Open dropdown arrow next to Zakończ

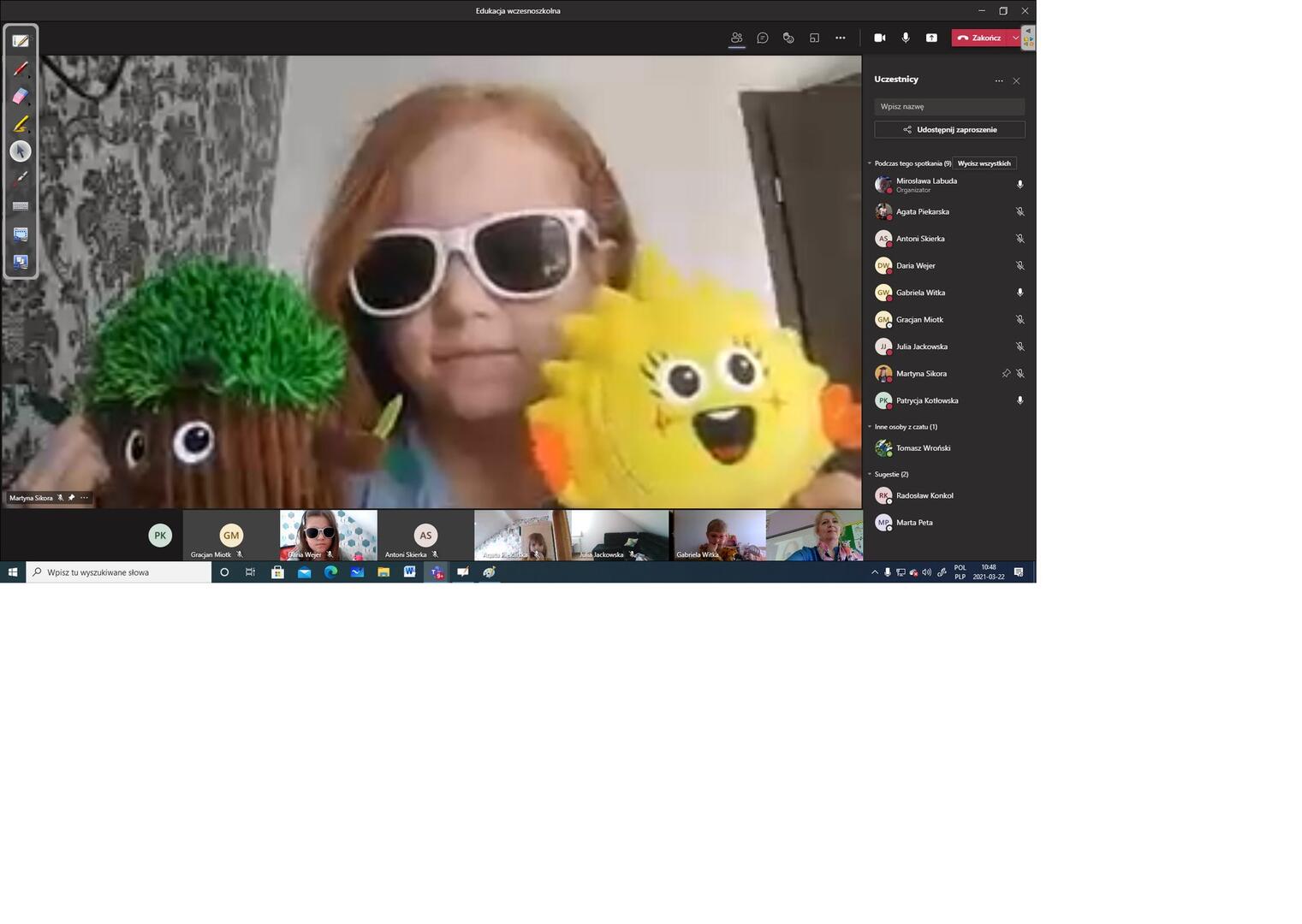(1015, 38)
